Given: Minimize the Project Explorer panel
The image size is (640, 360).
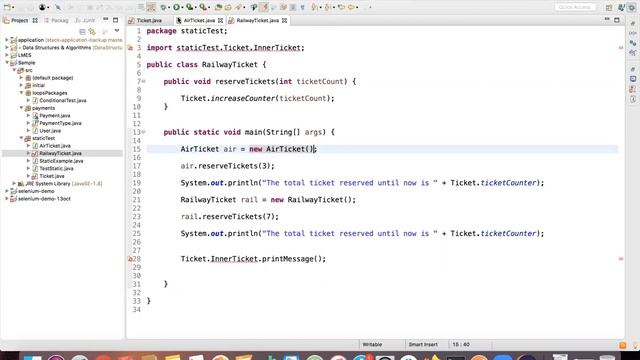Looking at the screenshot, I should tap(106, 20).
